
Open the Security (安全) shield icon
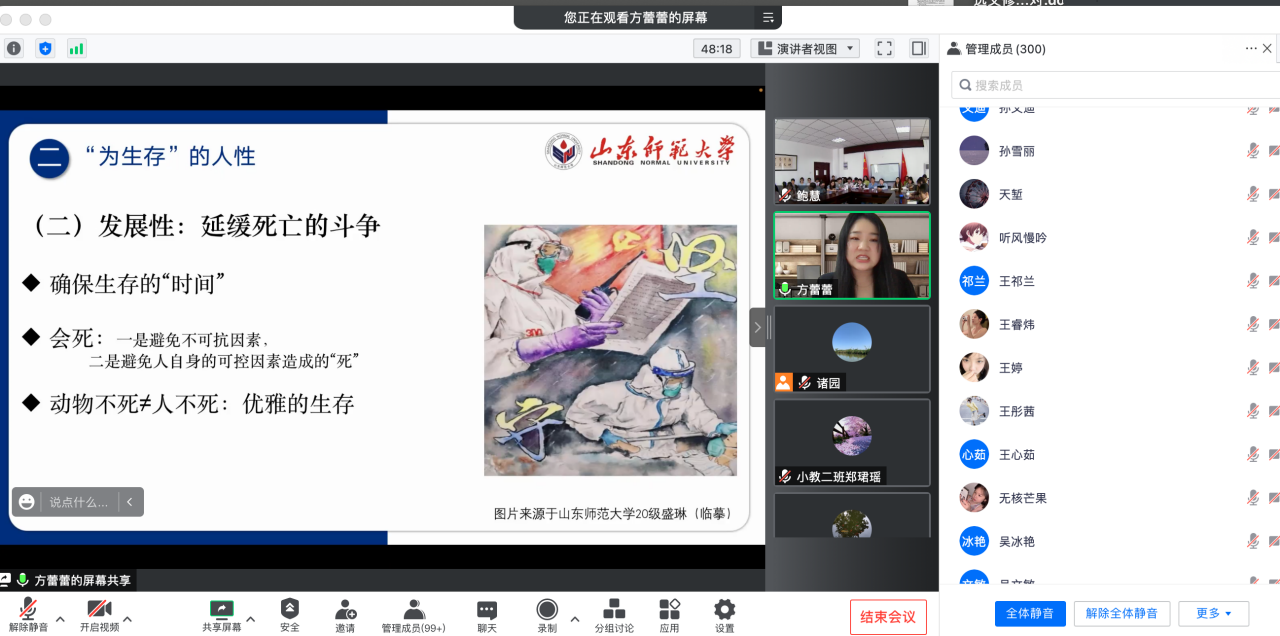[289, 609]
